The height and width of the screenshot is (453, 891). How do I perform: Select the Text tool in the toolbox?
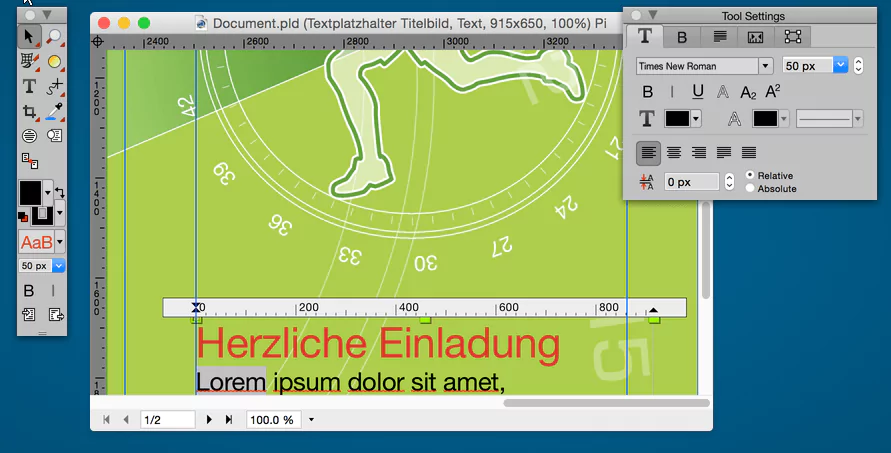coord(29,86)
